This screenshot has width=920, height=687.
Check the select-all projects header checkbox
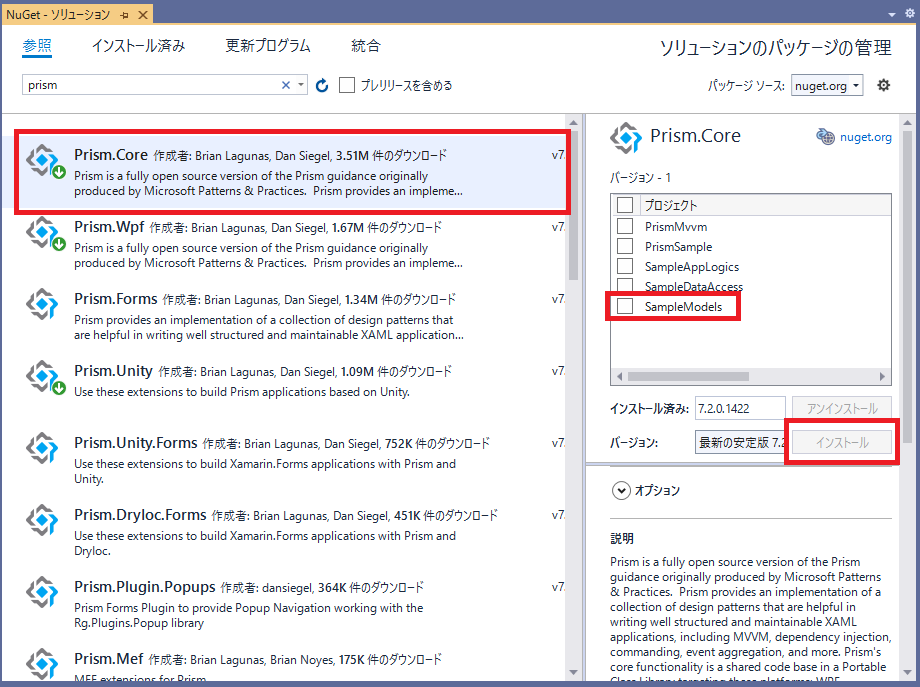[625, 205]
